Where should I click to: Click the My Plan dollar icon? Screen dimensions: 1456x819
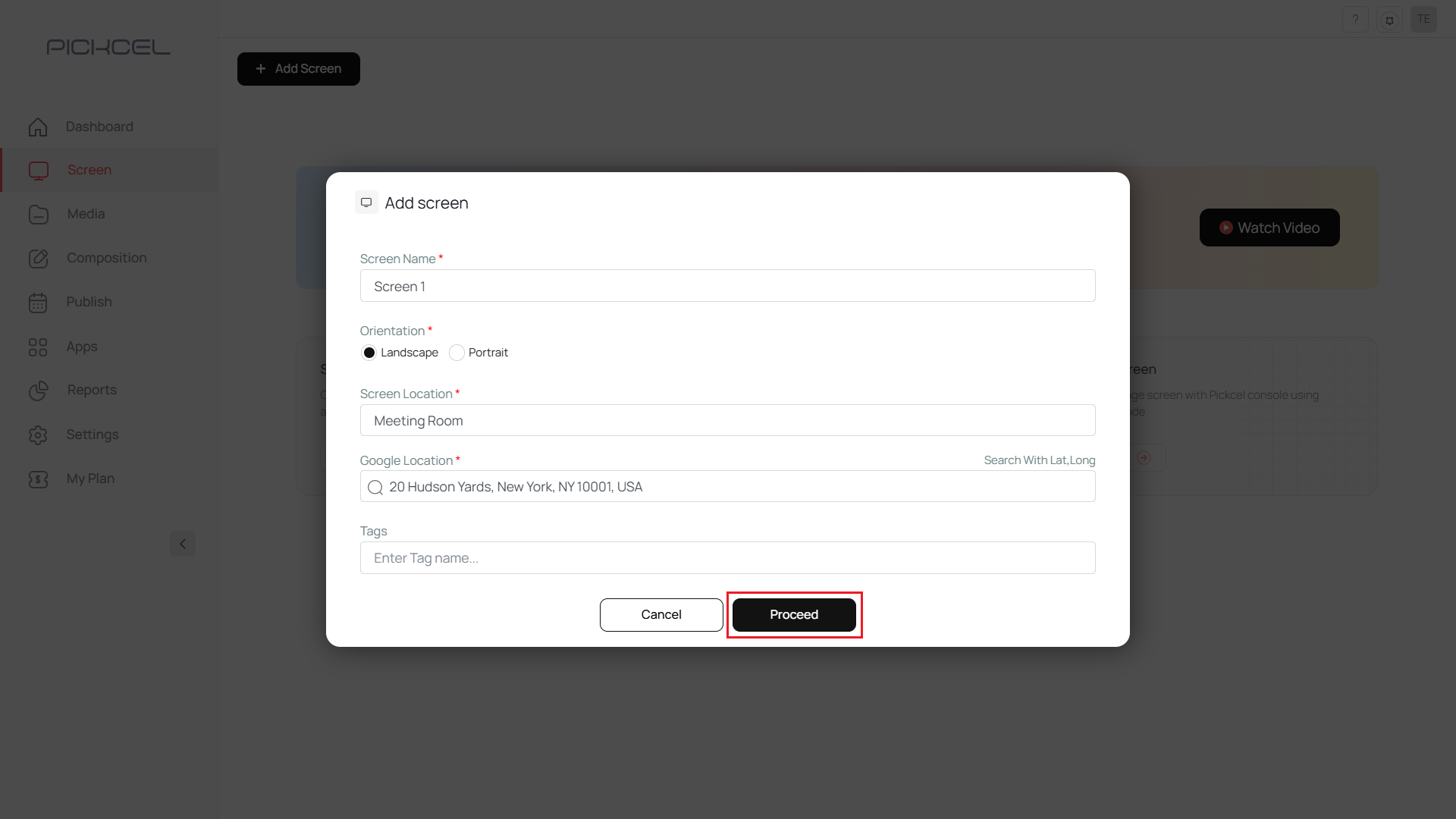38,479
